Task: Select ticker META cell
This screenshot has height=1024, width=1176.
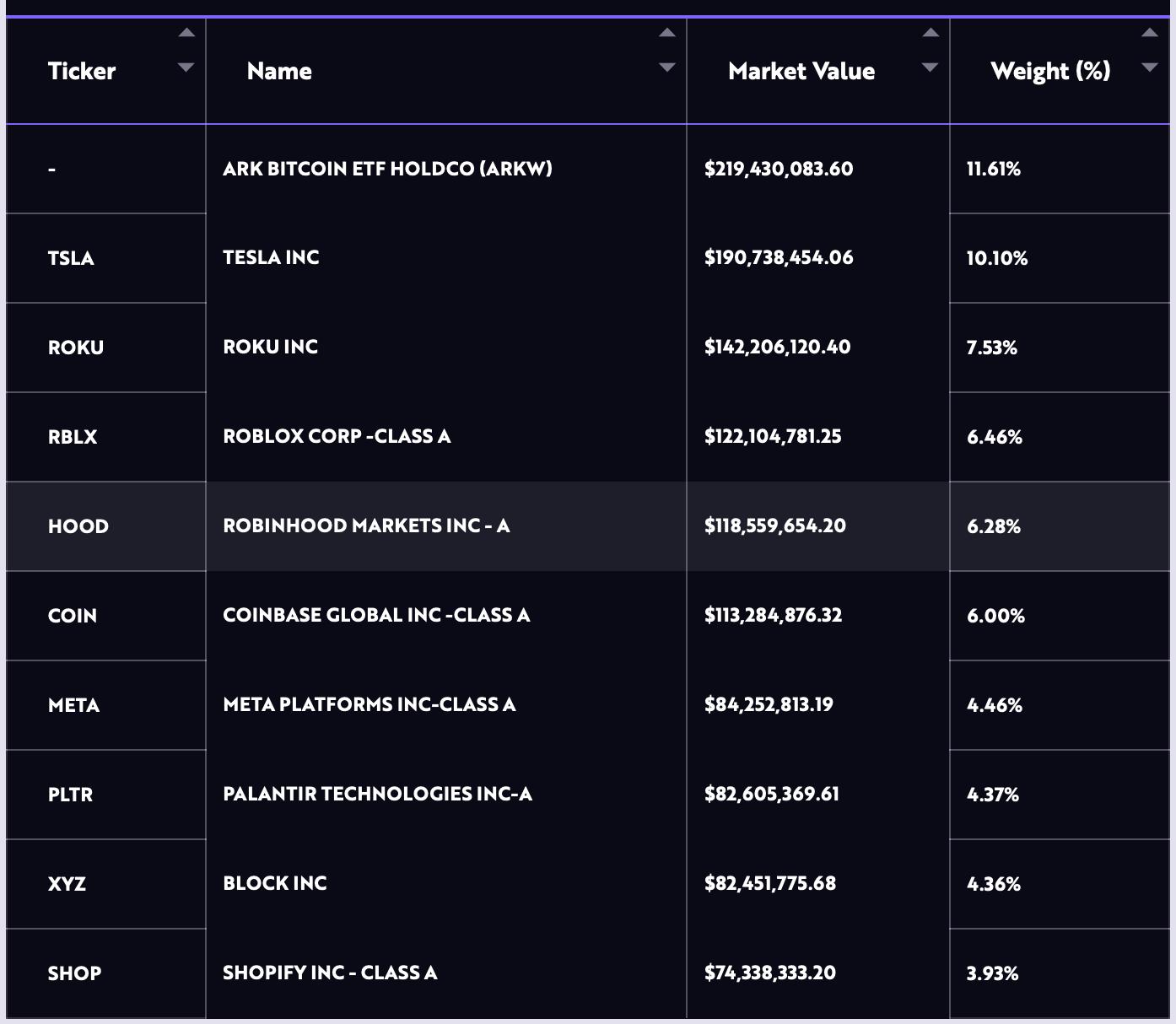Action: tap(106, 705)
